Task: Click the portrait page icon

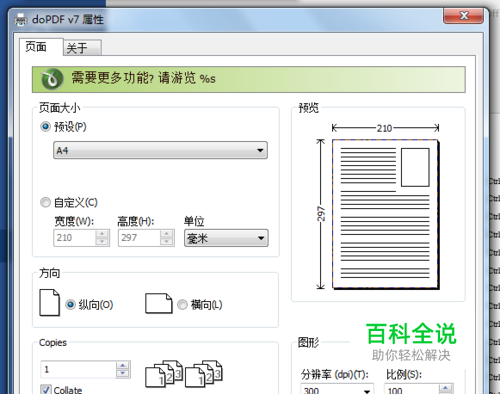Action: click(x=50, y=303)
